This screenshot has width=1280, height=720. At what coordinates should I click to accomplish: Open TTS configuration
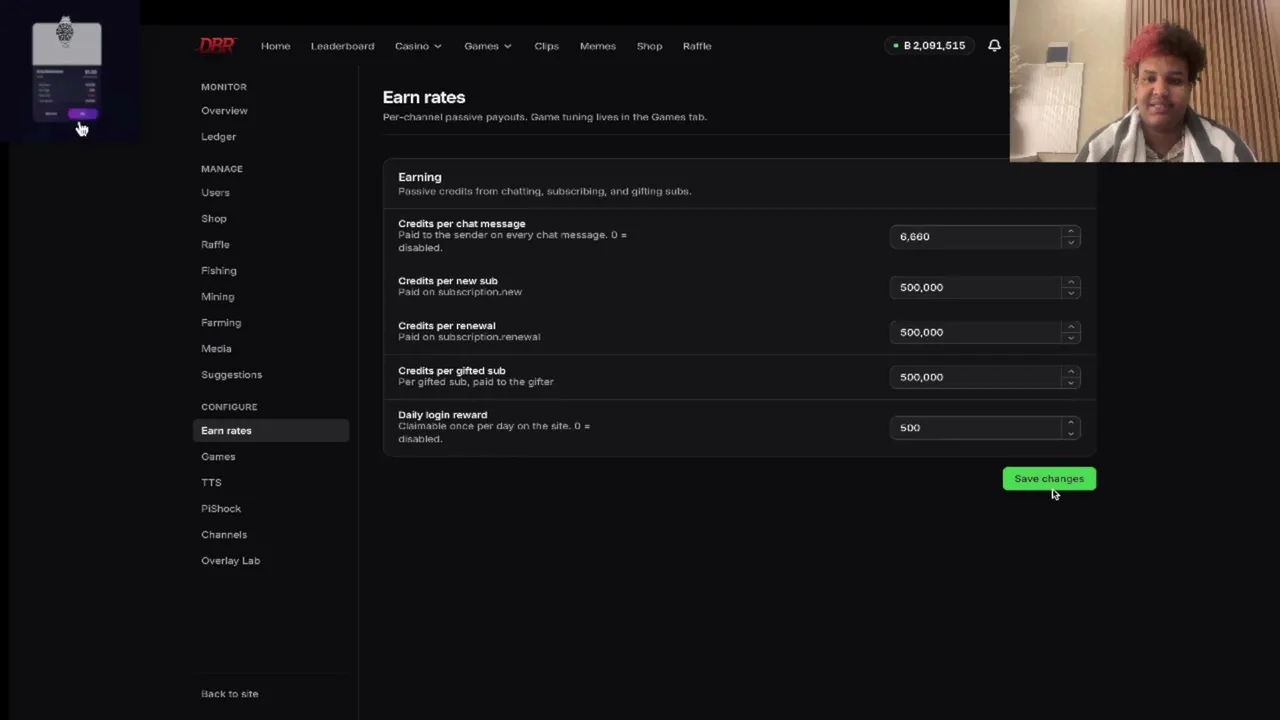211,482
